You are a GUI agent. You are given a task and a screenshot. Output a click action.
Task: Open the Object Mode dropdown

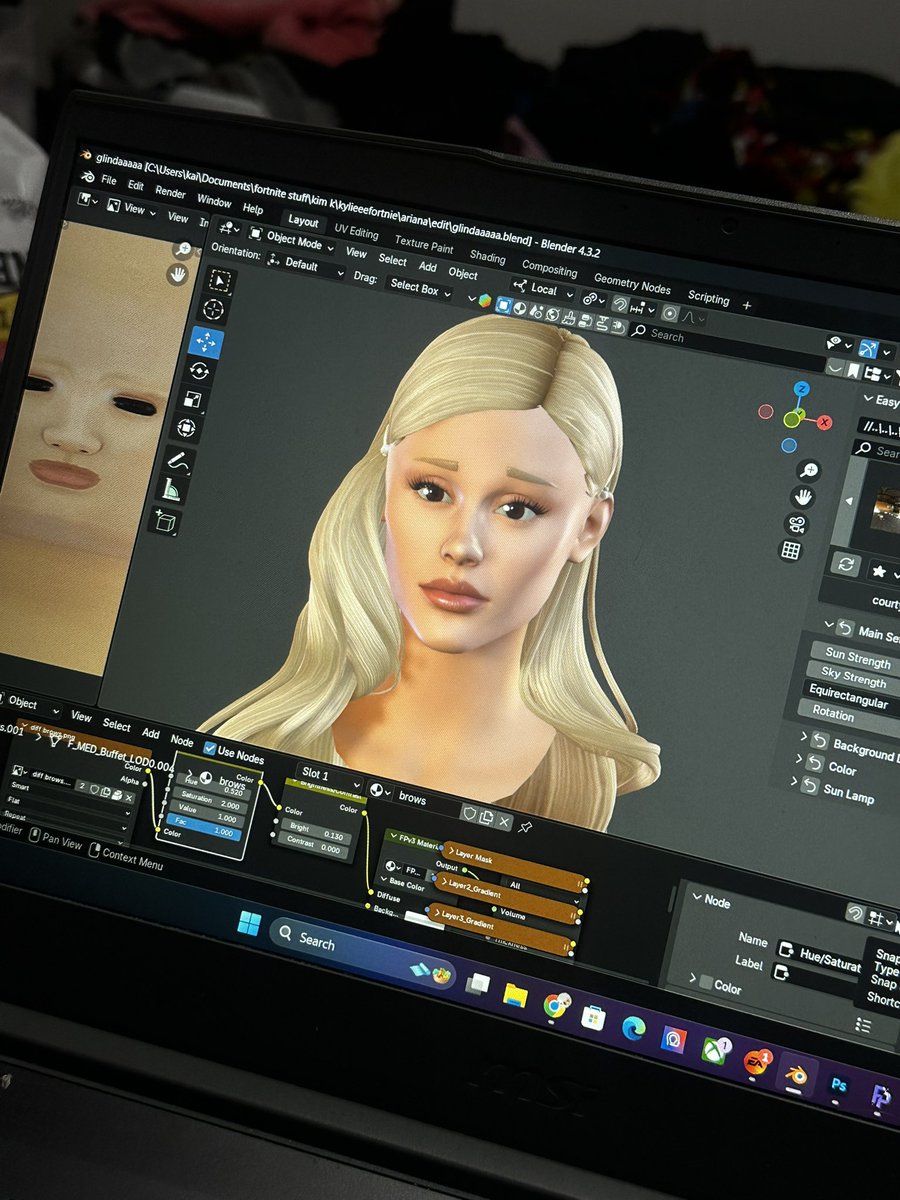tap(291, 242)
